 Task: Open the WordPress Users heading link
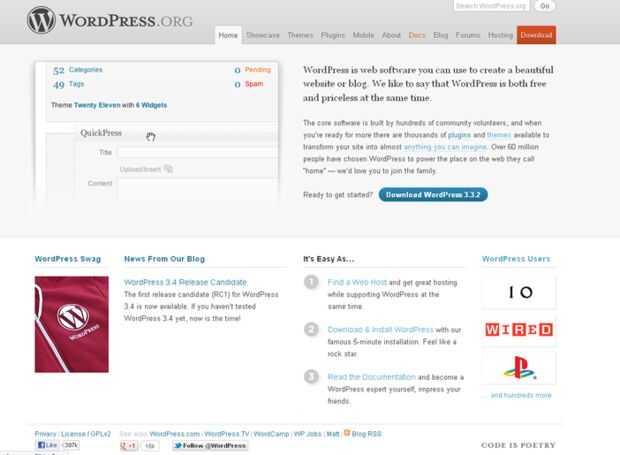click(x=516, y=259)
